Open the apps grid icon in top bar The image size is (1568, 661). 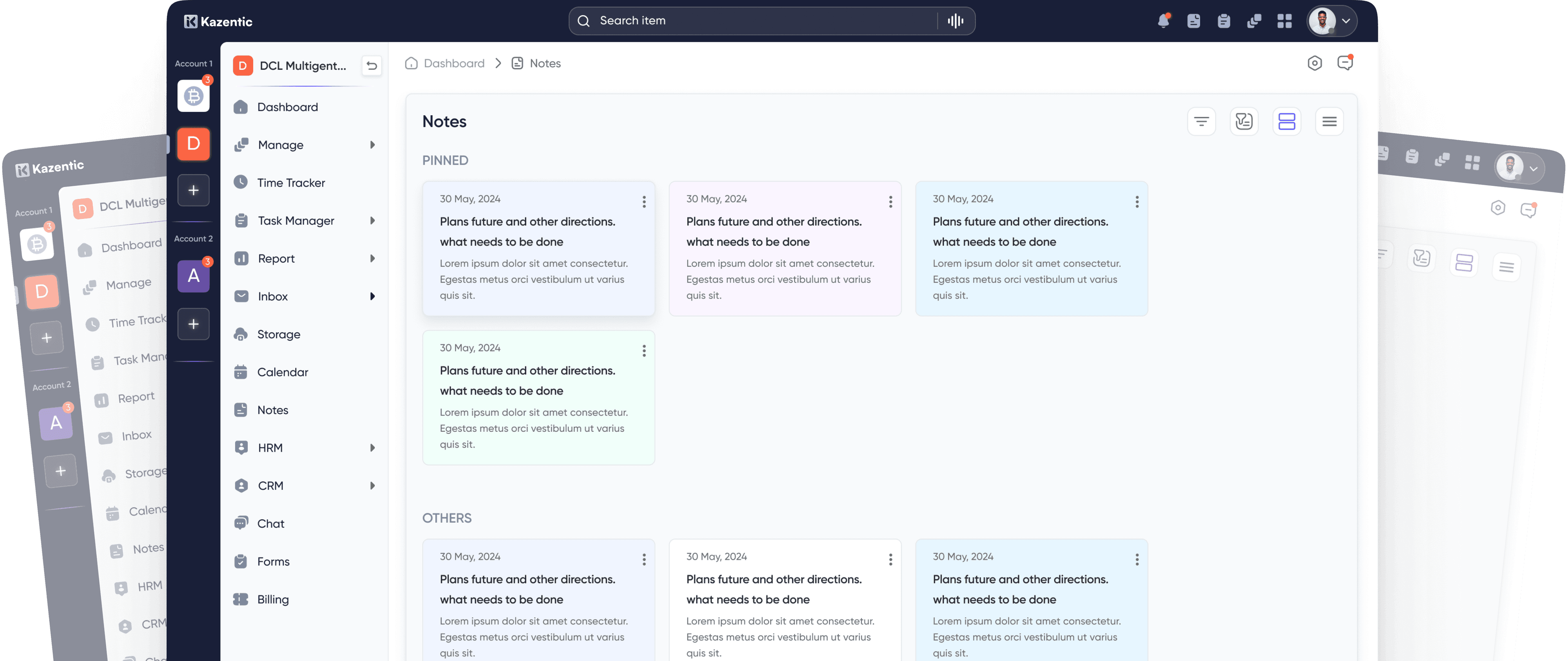(x=1284, y=21)
